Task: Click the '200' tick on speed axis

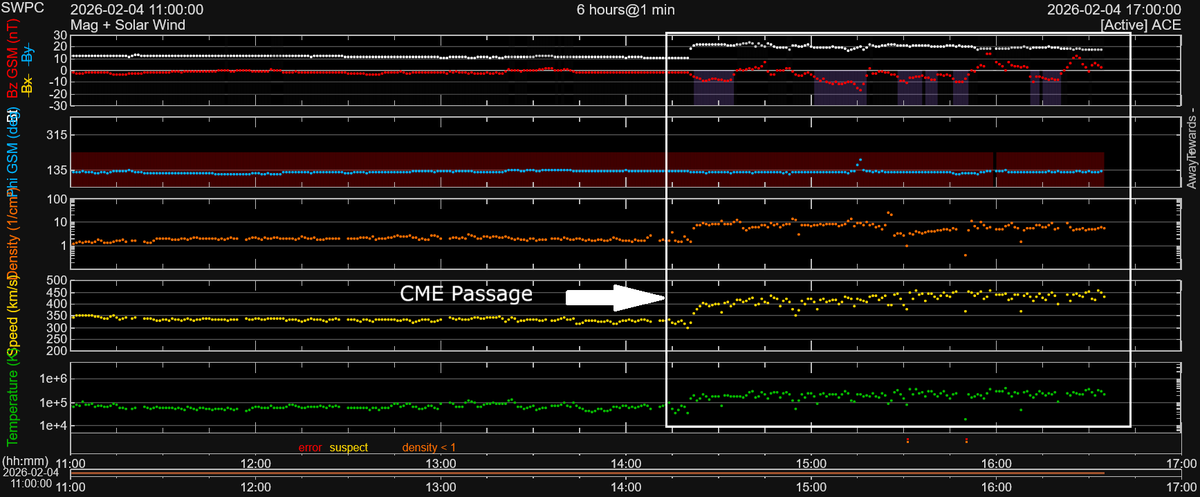Action: click(56, 352)
